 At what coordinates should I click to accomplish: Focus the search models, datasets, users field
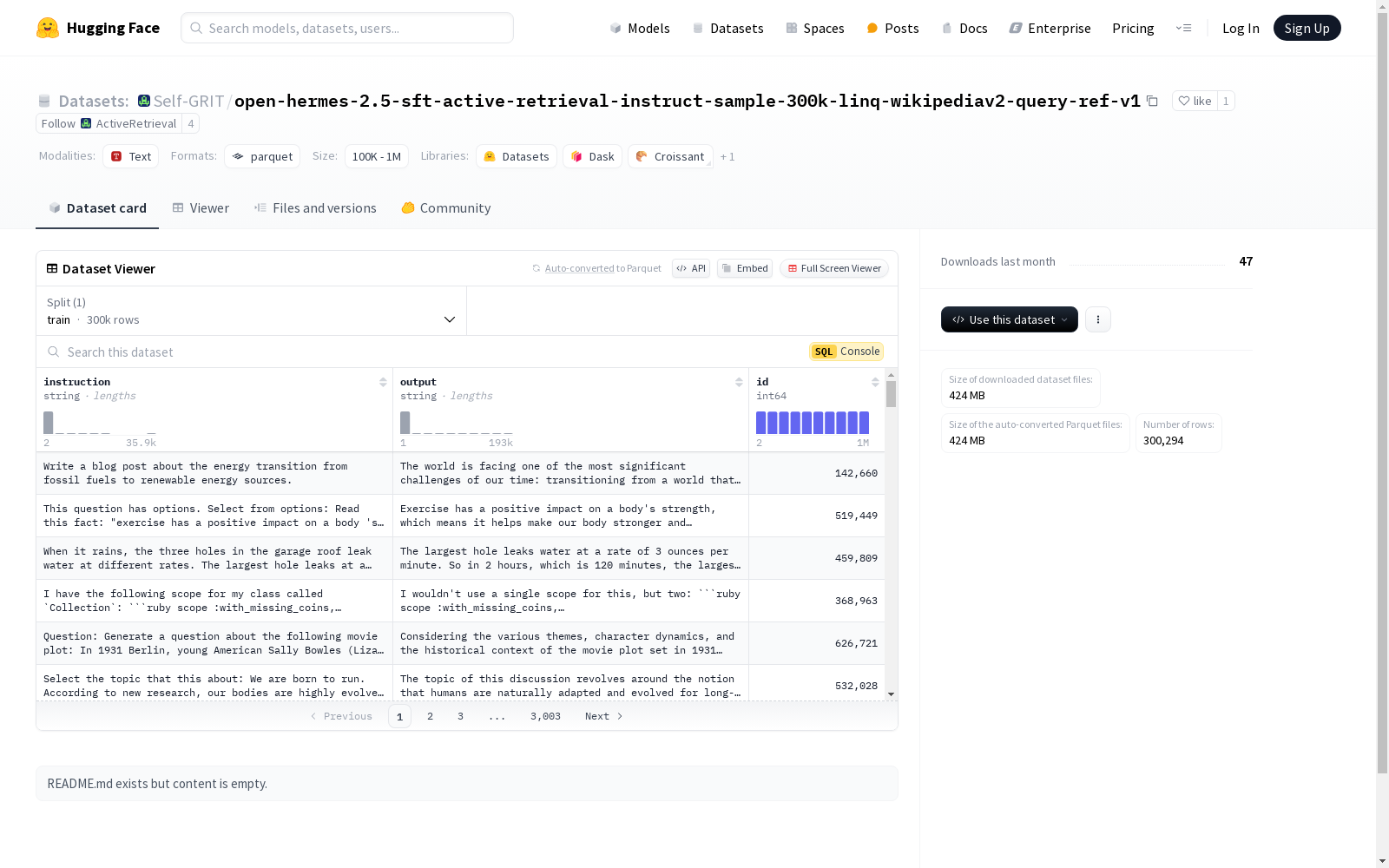click(x=347, y=28)
